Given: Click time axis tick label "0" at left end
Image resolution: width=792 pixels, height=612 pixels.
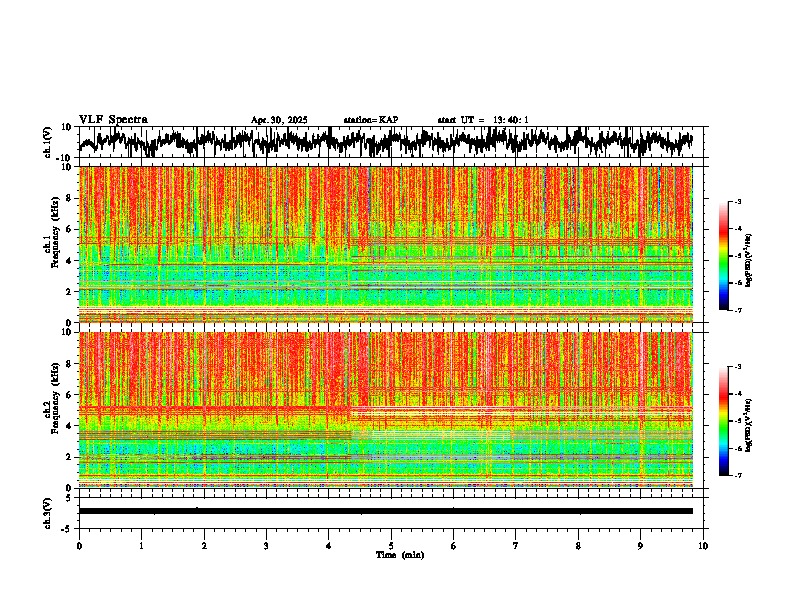Looking at the screenshot, I should 79,546.
